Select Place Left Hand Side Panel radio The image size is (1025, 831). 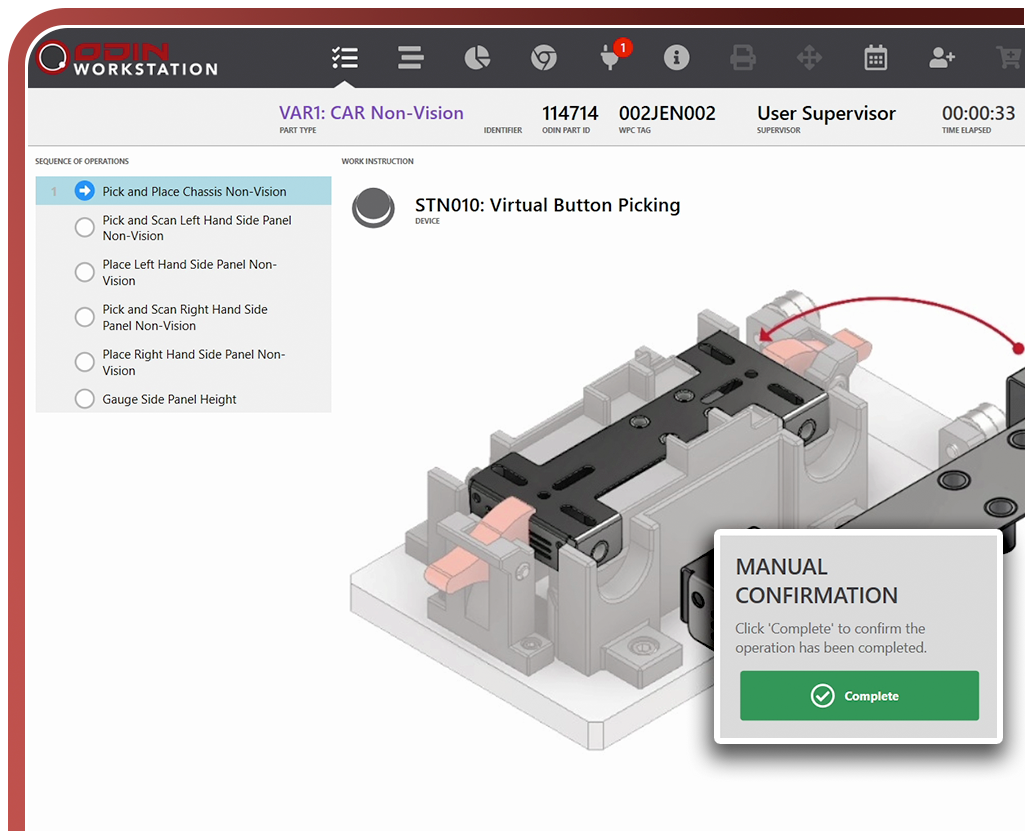[84, 272]
